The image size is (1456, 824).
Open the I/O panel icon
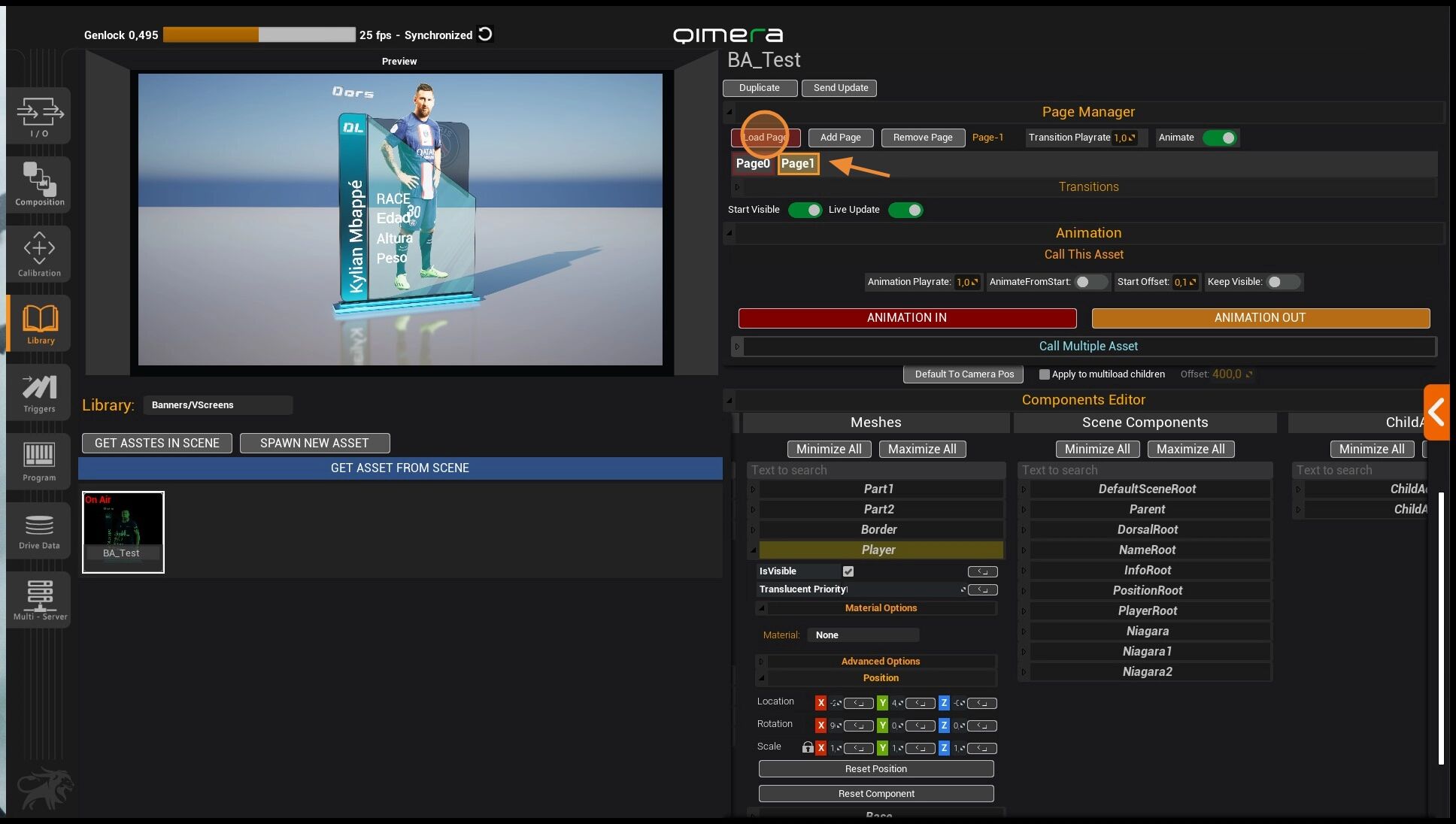39,116
